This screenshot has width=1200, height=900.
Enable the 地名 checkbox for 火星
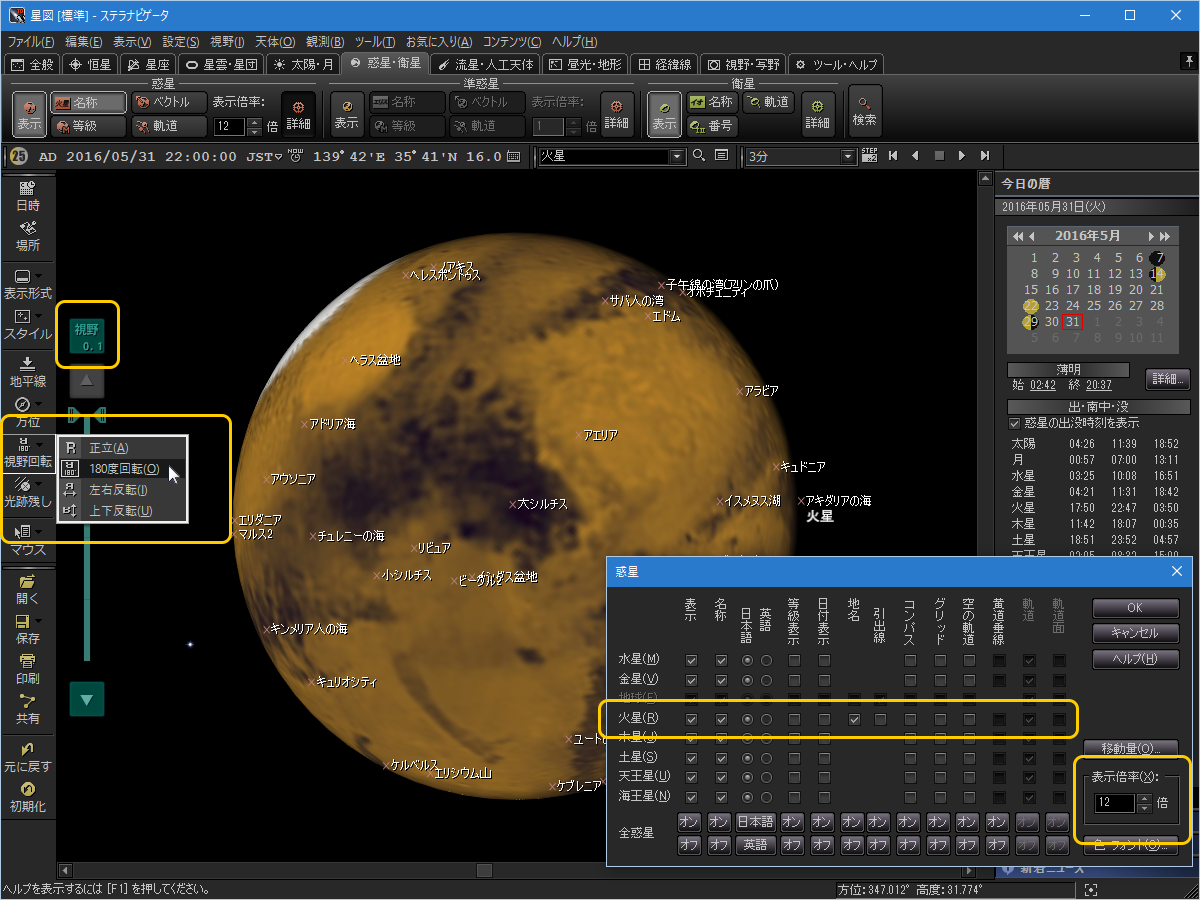[854, 719]
